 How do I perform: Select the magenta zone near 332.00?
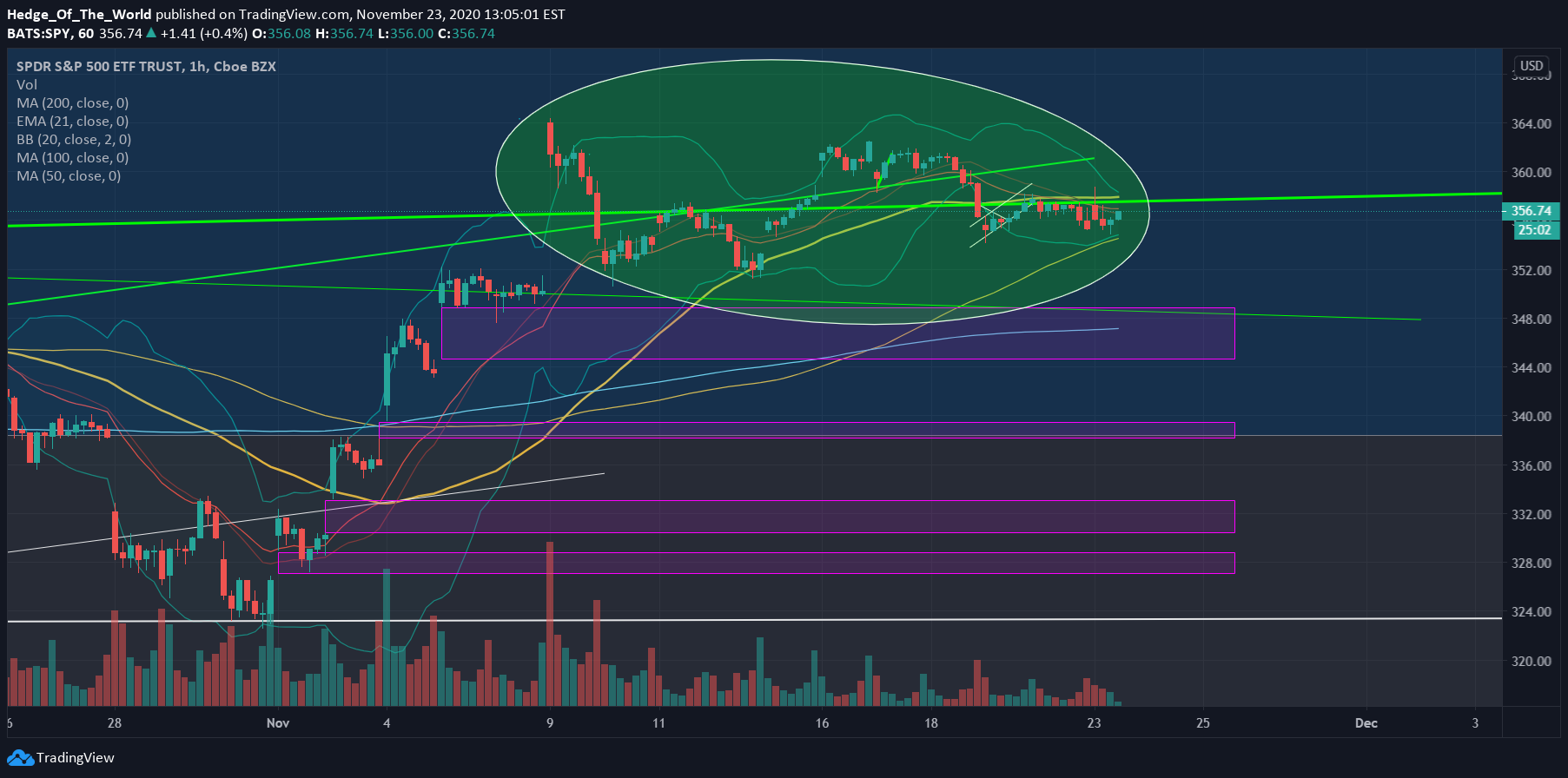(779, 517)
